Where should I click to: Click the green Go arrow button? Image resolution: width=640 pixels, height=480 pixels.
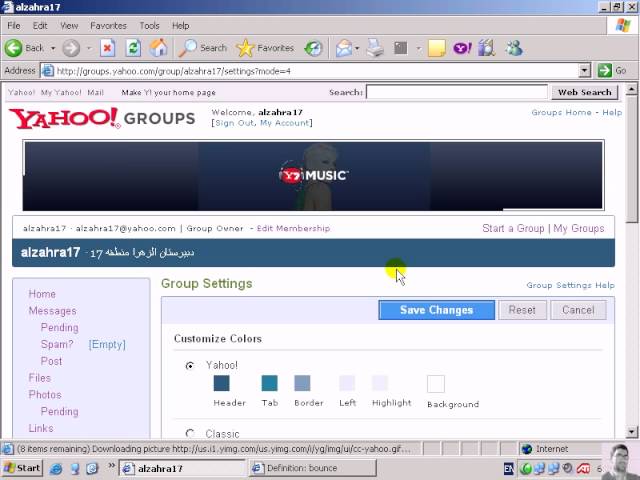(604, 71)
